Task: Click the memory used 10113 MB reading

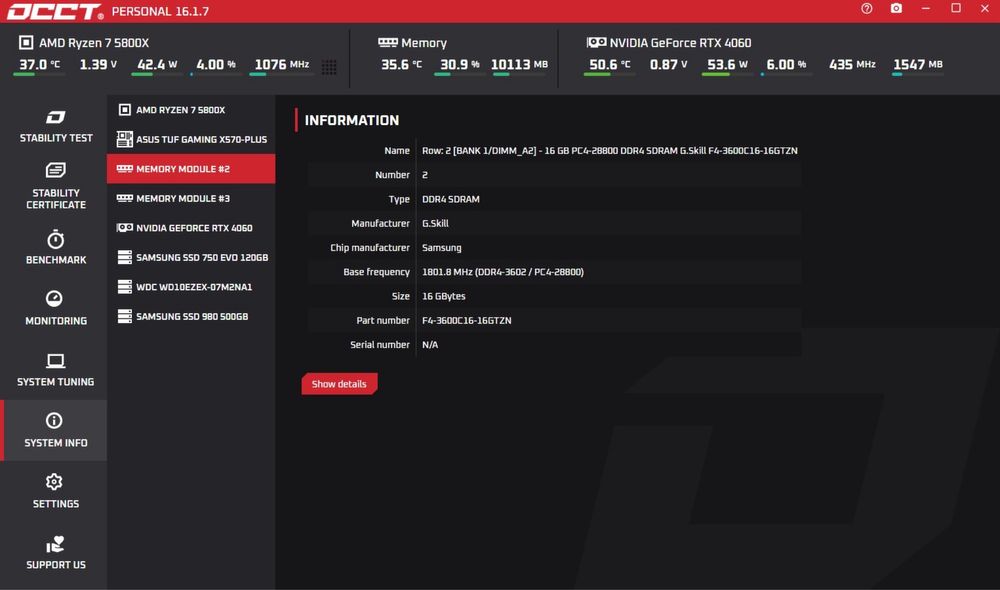Action: tap(519, 64)
